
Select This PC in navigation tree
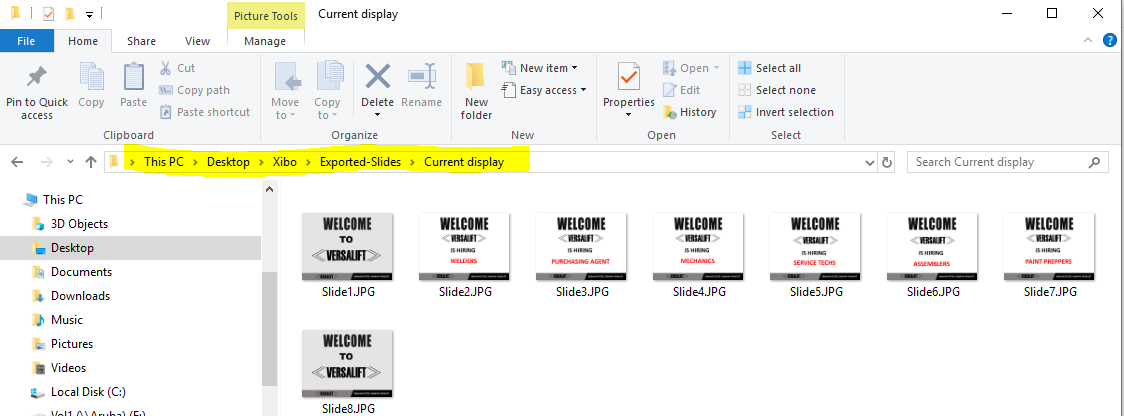click(x=62, y=200)
